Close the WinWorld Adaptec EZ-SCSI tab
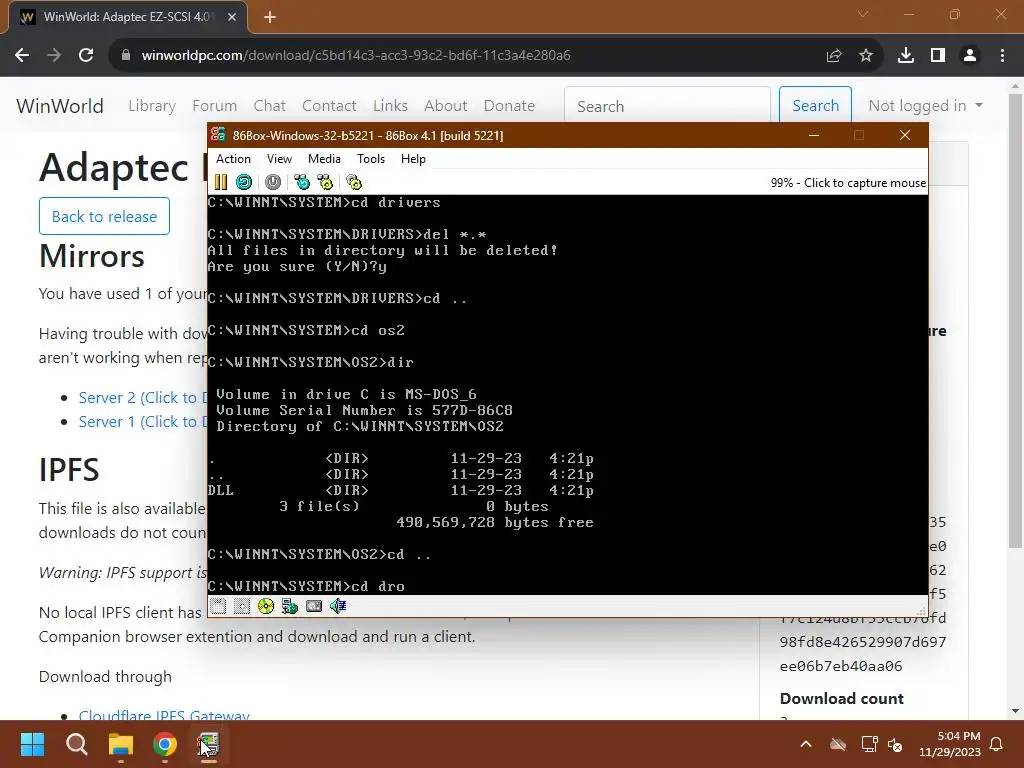Image resolution: width=1024 pixels, height=768 pixels. tap(232, 17)
